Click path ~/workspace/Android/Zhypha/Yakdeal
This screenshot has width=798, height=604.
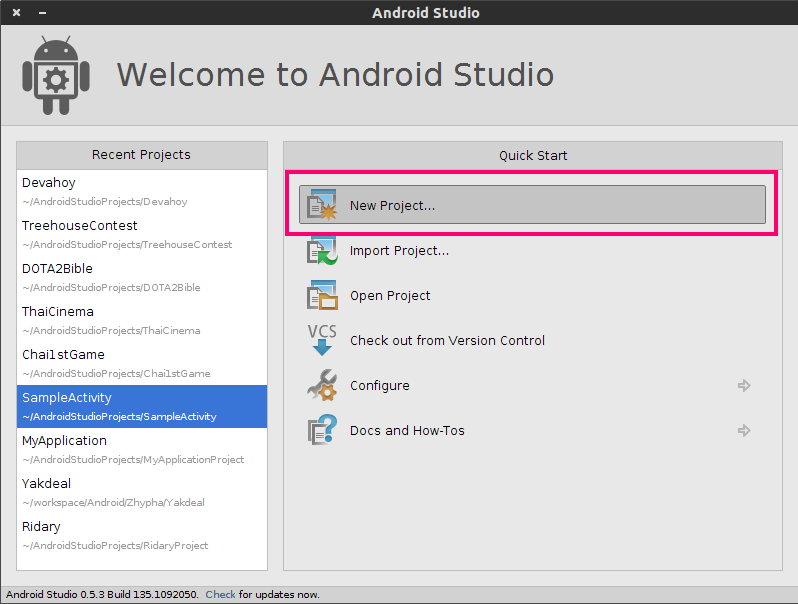click(113, 503)
